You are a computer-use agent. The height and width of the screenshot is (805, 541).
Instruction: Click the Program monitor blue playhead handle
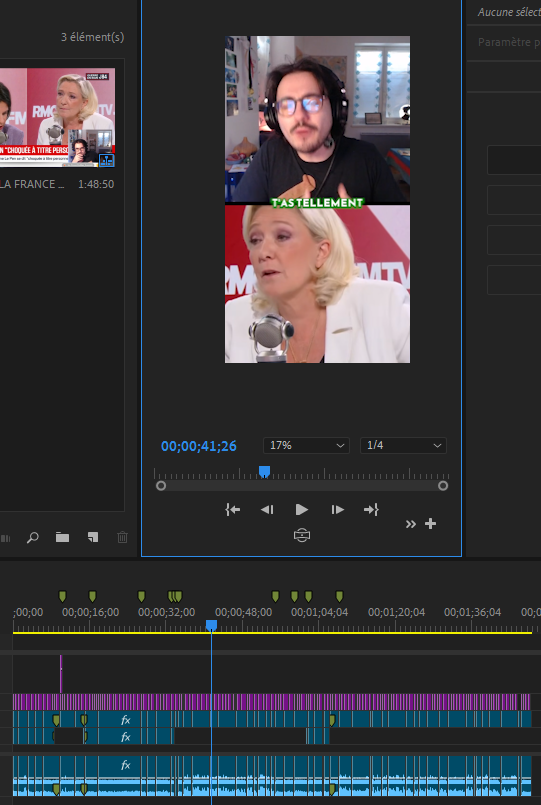coord(264,471)
